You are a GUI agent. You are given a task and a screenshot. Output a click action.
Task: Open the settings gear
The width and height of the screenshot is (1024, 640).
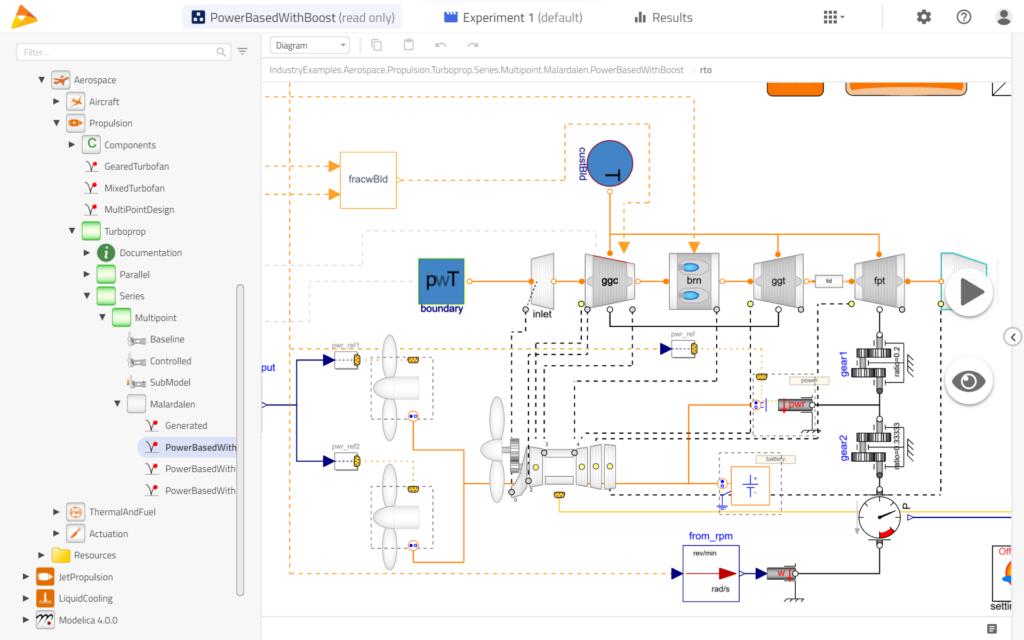923,16
